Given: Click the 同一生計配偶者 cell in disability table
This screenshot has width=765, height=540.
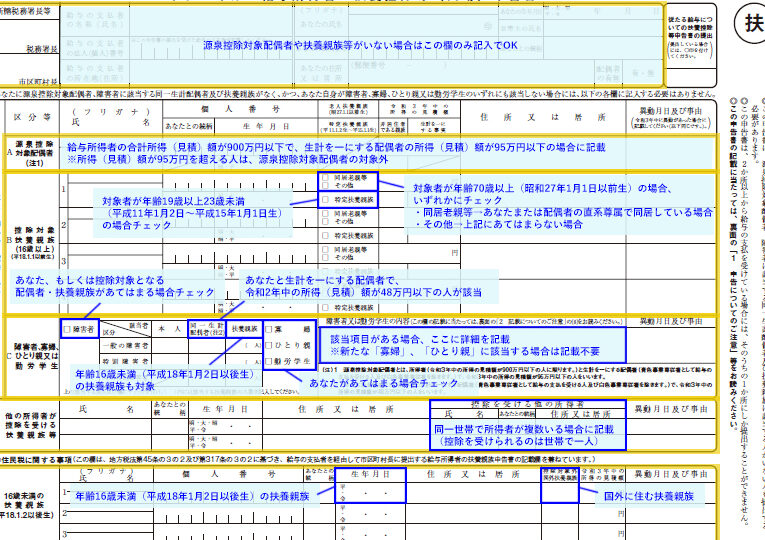Looking at the screenshot, I should tap(206, 328).
